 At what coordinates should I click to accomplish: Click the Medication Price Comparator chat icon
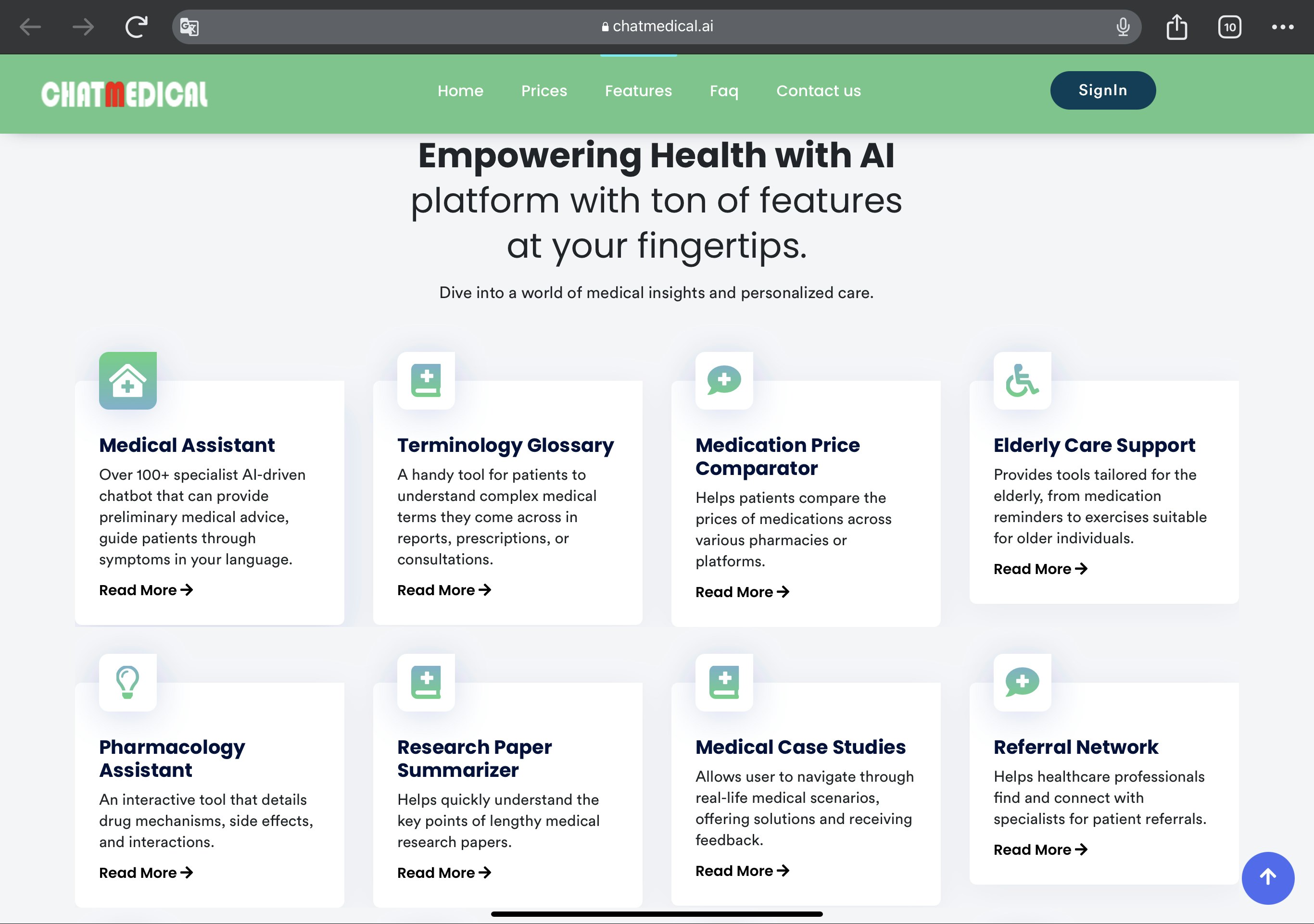(724, 380)
